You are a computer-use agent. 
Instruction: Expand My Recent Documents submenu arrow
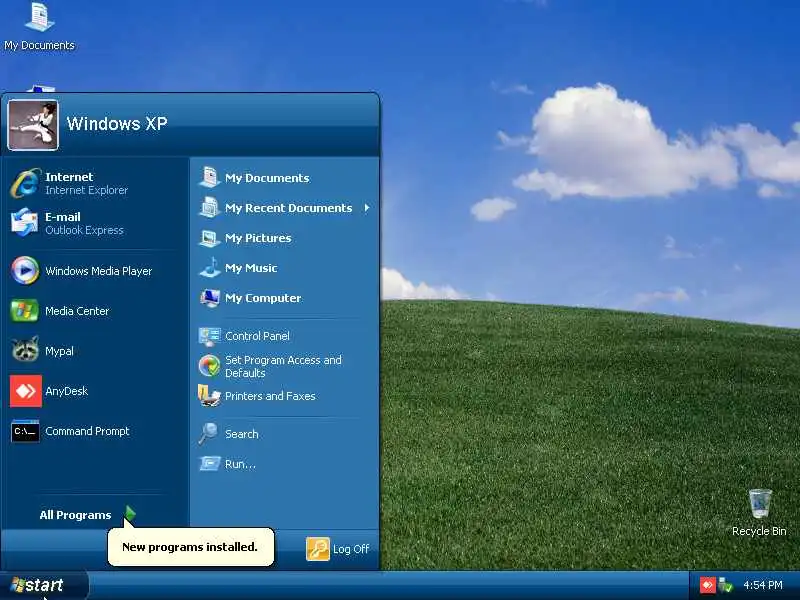(367, 208)
